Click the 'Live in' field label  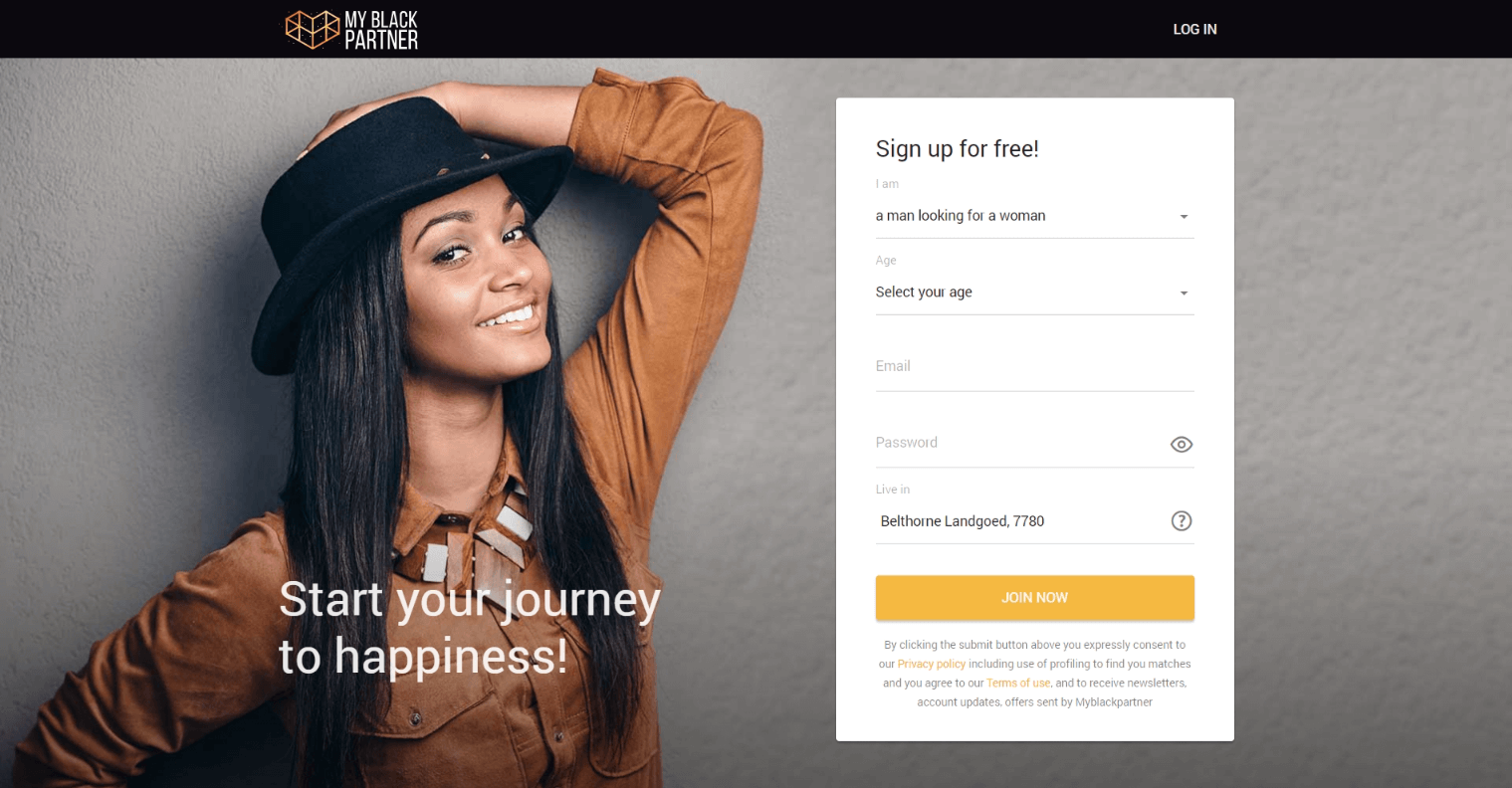point(893,490)
